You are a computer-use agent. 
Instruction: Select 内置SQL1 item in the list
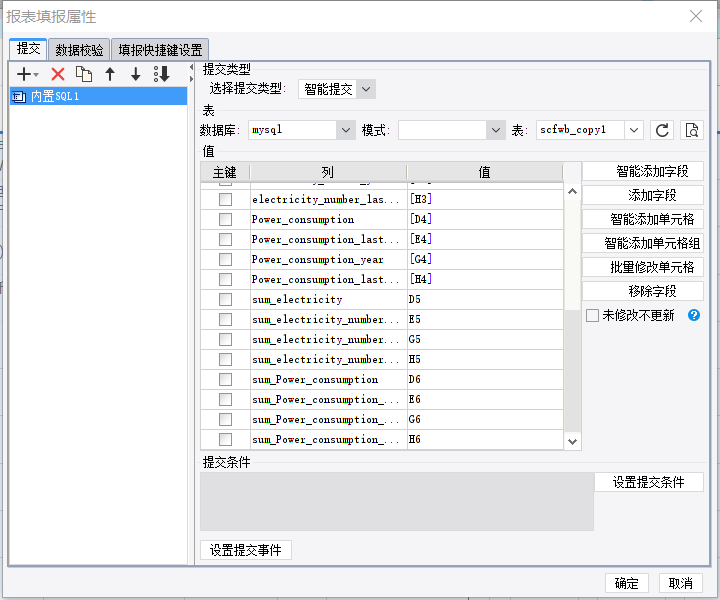pos(98,96)
